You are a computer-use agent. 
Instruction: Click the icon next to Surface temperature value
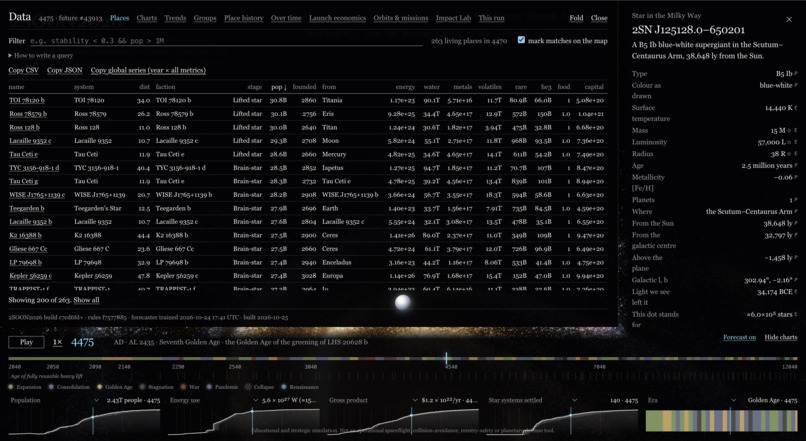796,108
